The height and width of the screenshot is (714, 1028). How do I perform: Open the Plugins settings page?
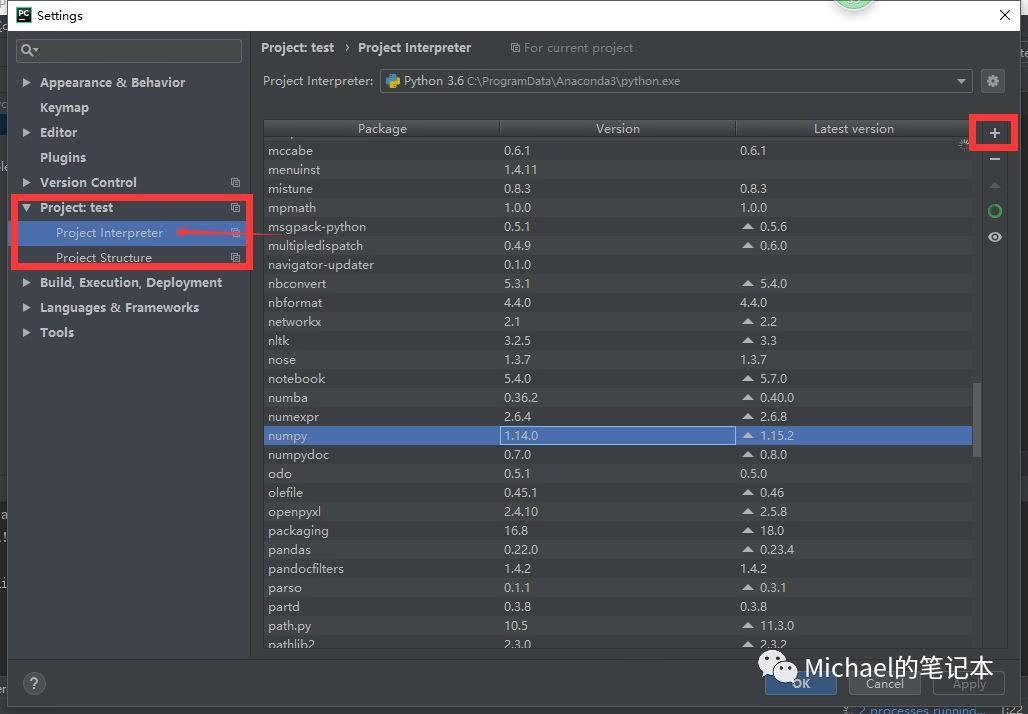(63, 158)
